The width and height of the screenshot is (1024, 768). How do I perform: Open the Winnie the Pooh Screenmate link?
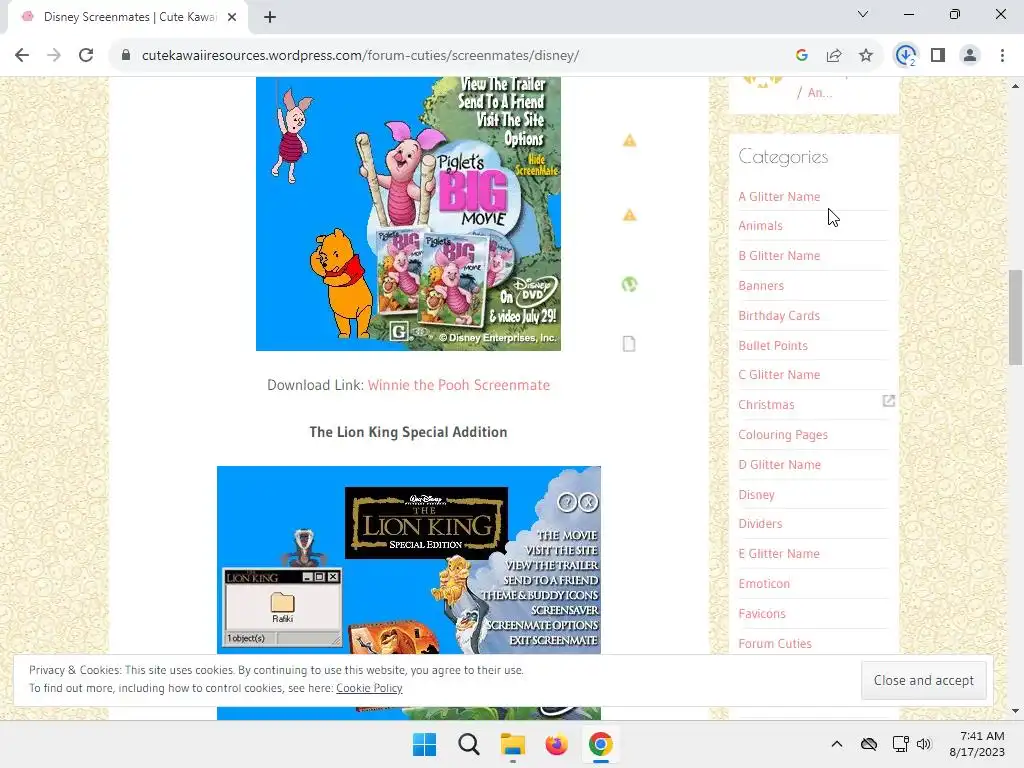[458, 385]
